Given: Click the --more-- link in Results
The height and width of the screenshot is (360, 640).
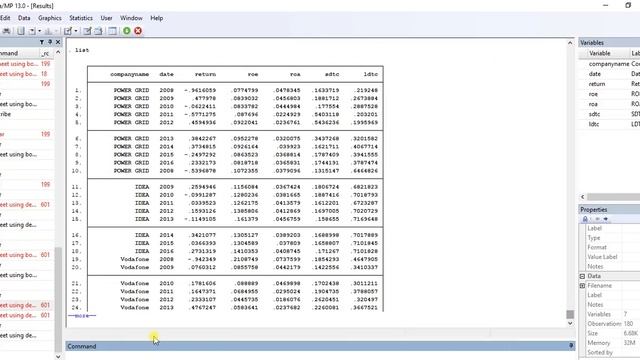Looking at the screenshot, I should pos(82,316).
